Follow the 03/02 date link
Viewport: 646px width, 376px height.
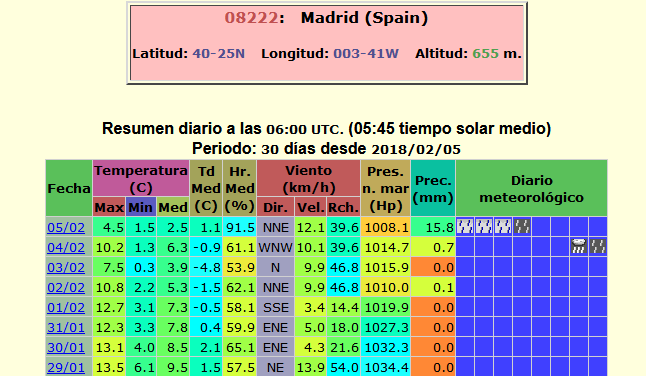coord(66,267)
